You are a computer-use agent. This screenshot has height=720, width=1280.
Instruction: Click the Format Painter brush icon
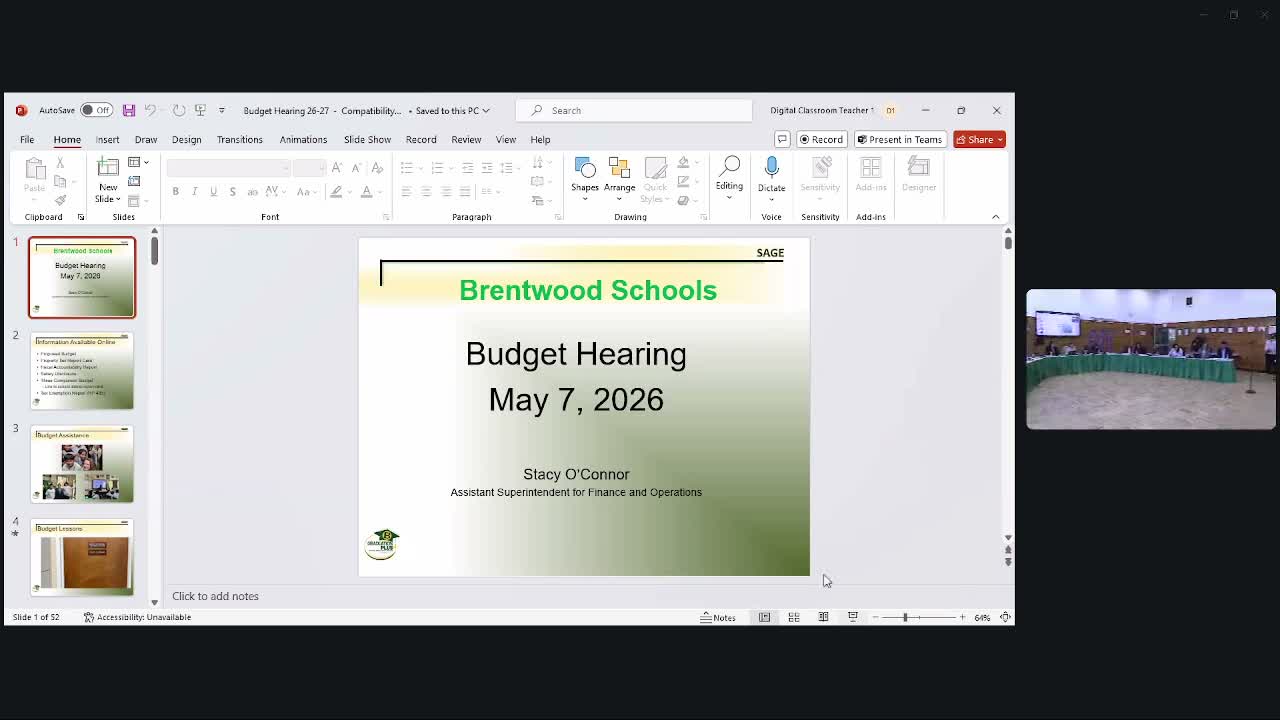pyautogui.click(x=60, y=200)
